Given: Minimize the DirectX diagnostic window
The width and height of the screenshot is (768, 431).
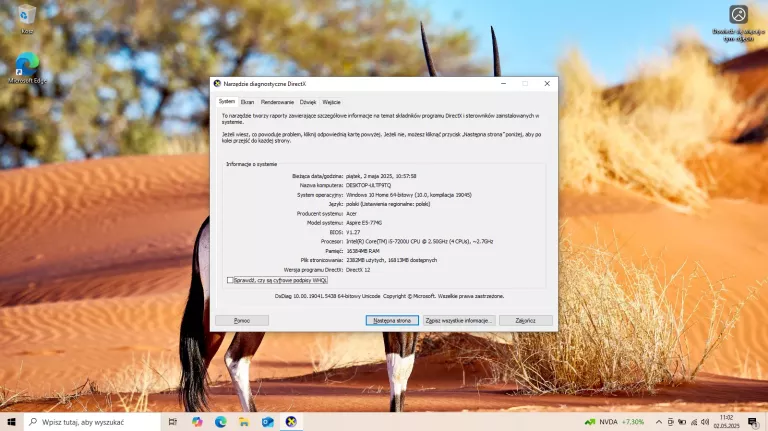Looking at the screenshot, I should 503,84.
